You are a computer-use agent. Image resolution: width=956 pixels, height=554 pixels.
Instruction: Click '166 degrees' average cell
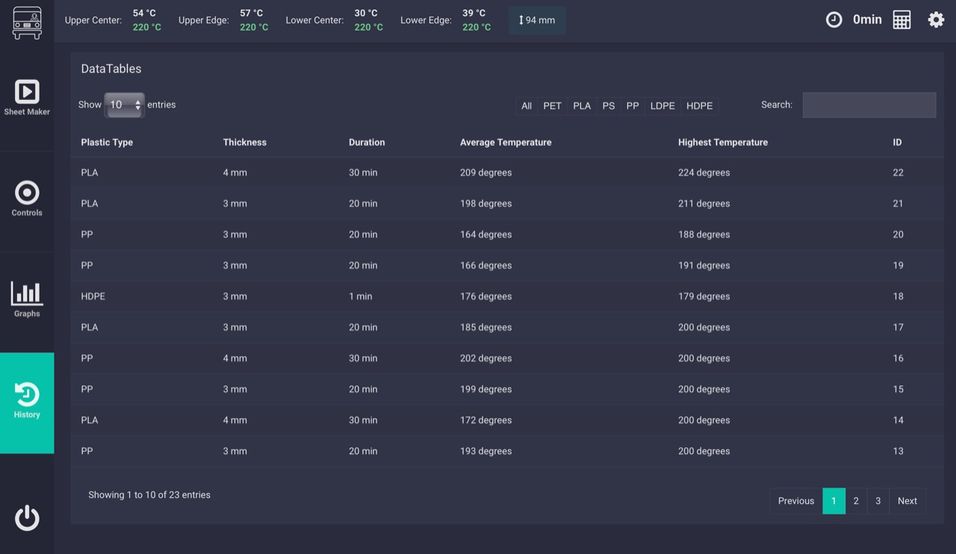486,266
